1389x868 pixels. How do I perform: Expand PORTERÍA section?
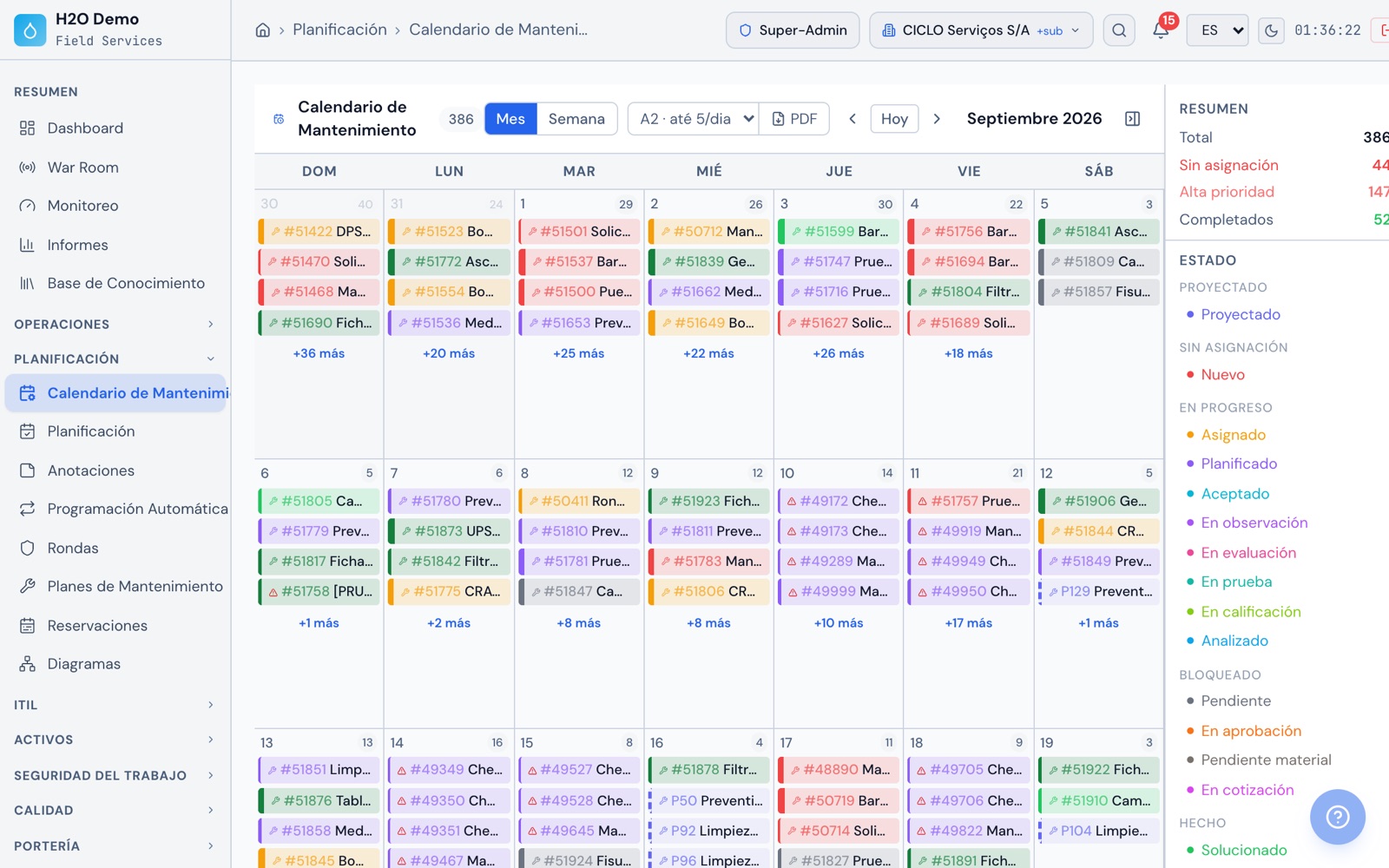pyautogui.click(x=113, y=845)
